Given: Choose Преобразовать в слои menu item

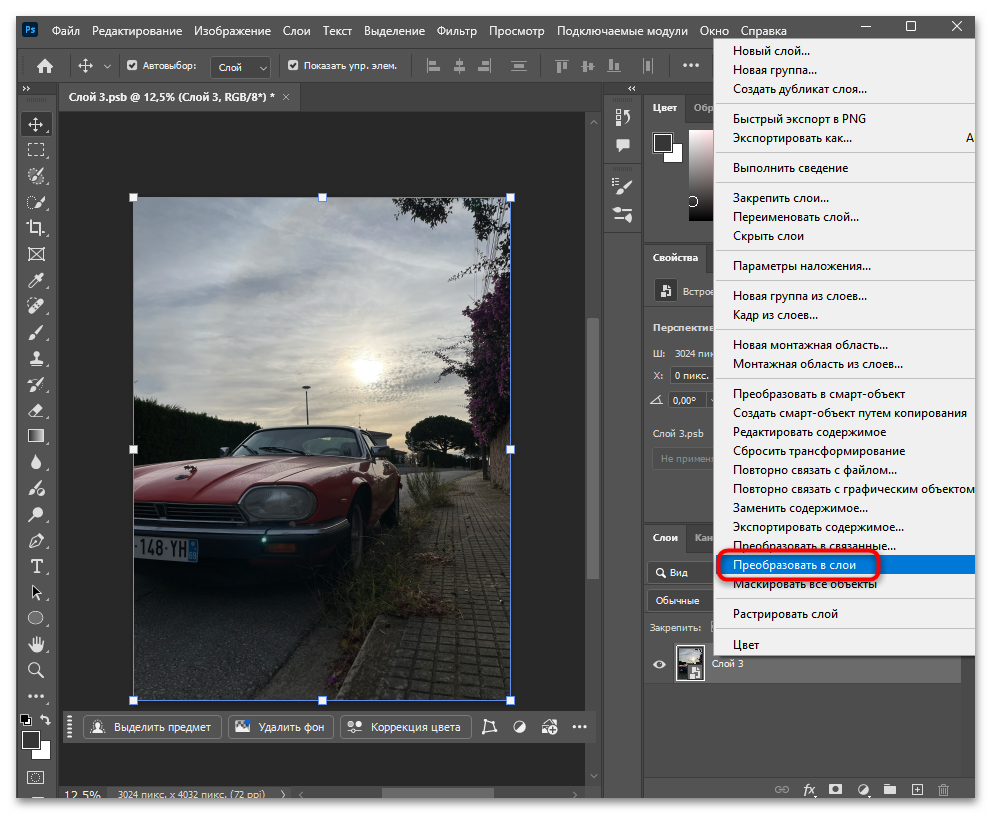Looking at the screenshot, I should pos(795,565).
